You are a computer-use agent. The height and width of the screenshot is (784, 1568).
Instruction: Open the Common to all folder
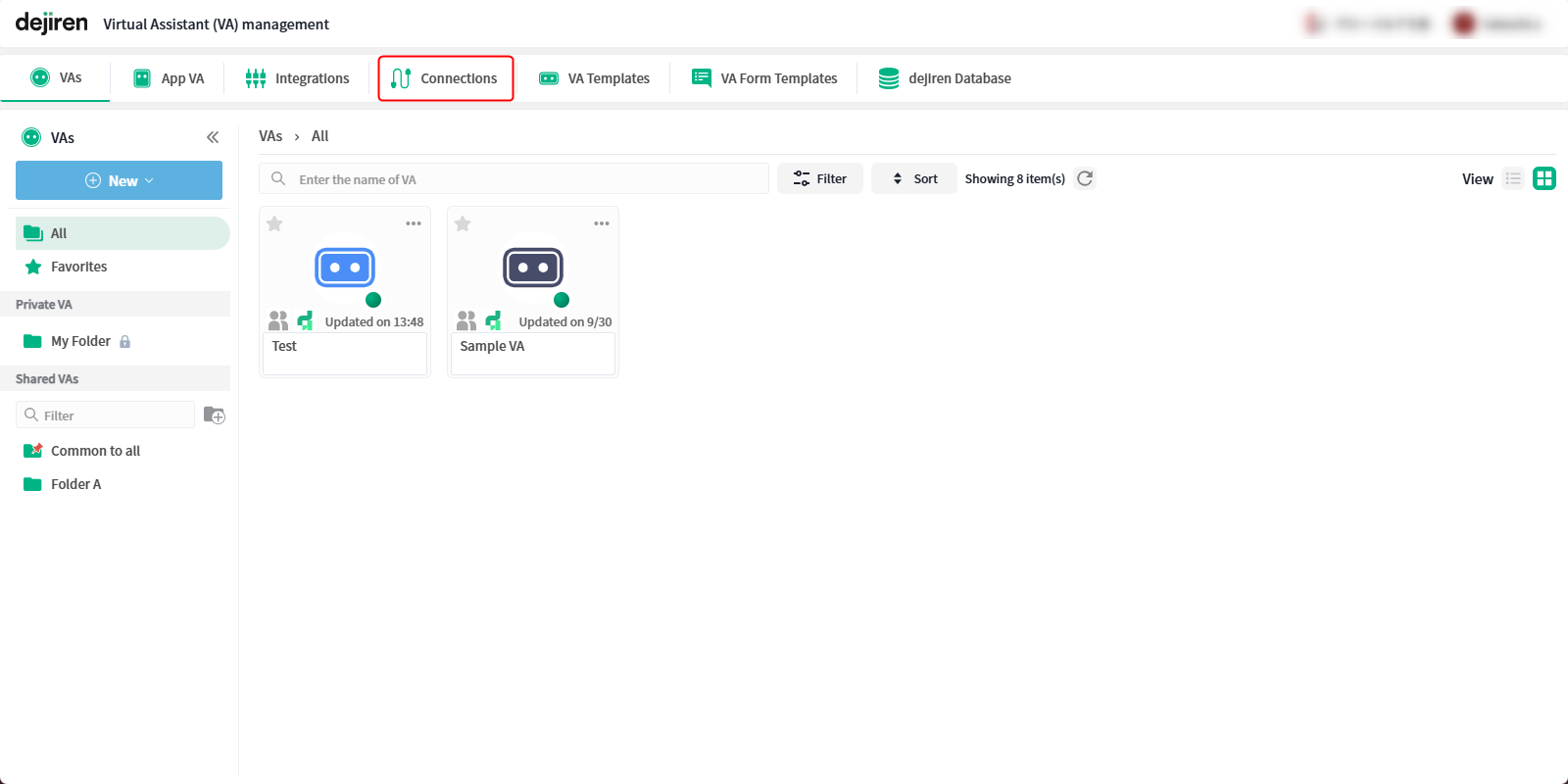coord(95,451)
